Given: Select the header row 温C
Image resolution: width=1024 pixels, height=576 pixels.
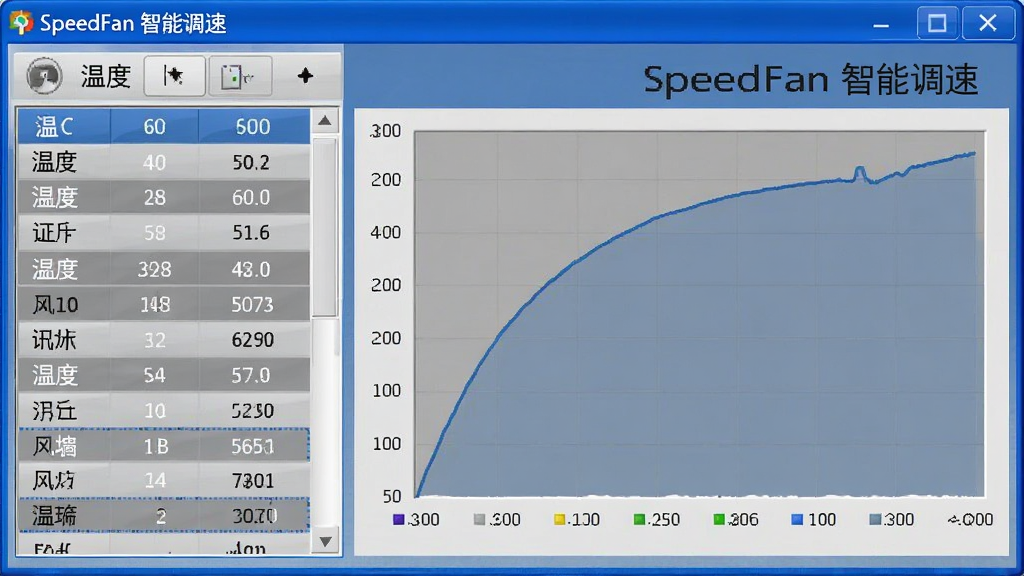Looking at the screenshot, I should pyautogui.click(x=163, y=126).
